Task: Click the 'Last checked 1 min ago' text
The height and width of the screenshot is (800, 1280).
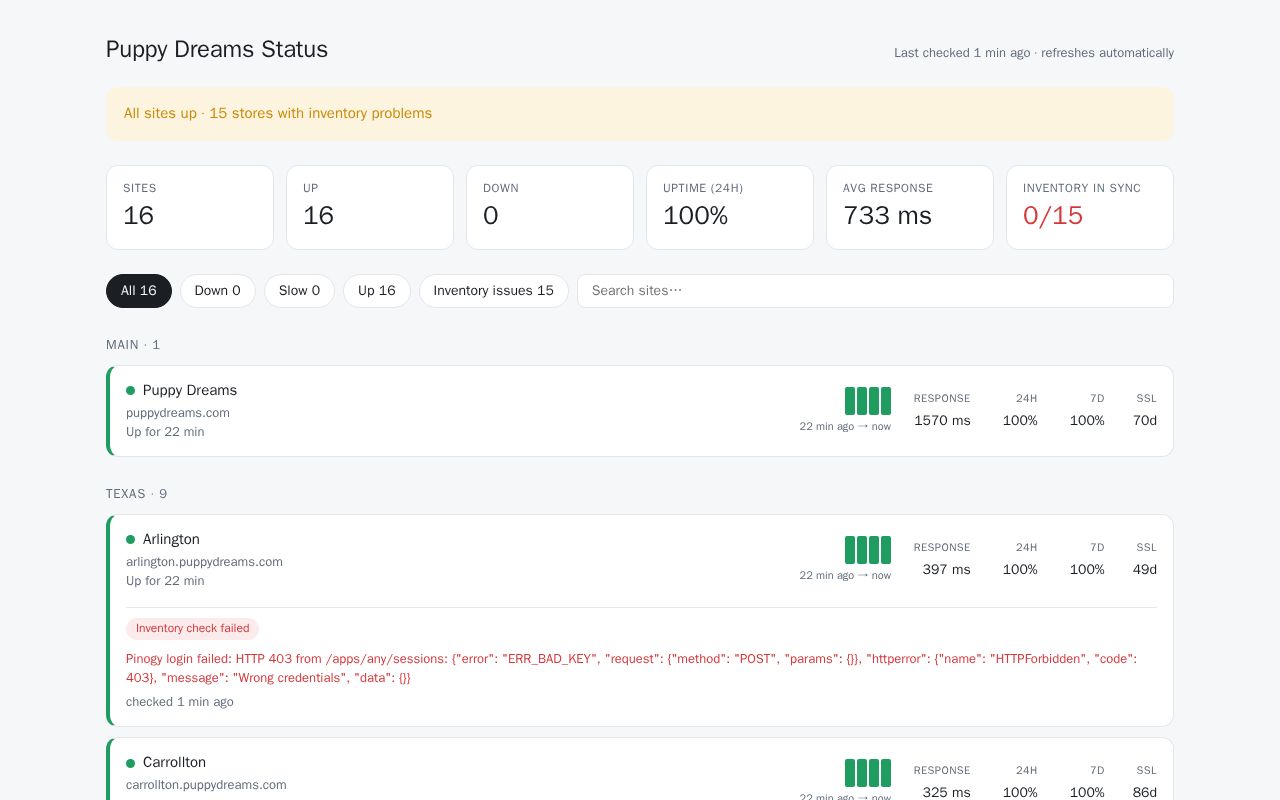Action: [x=962, y=53]
